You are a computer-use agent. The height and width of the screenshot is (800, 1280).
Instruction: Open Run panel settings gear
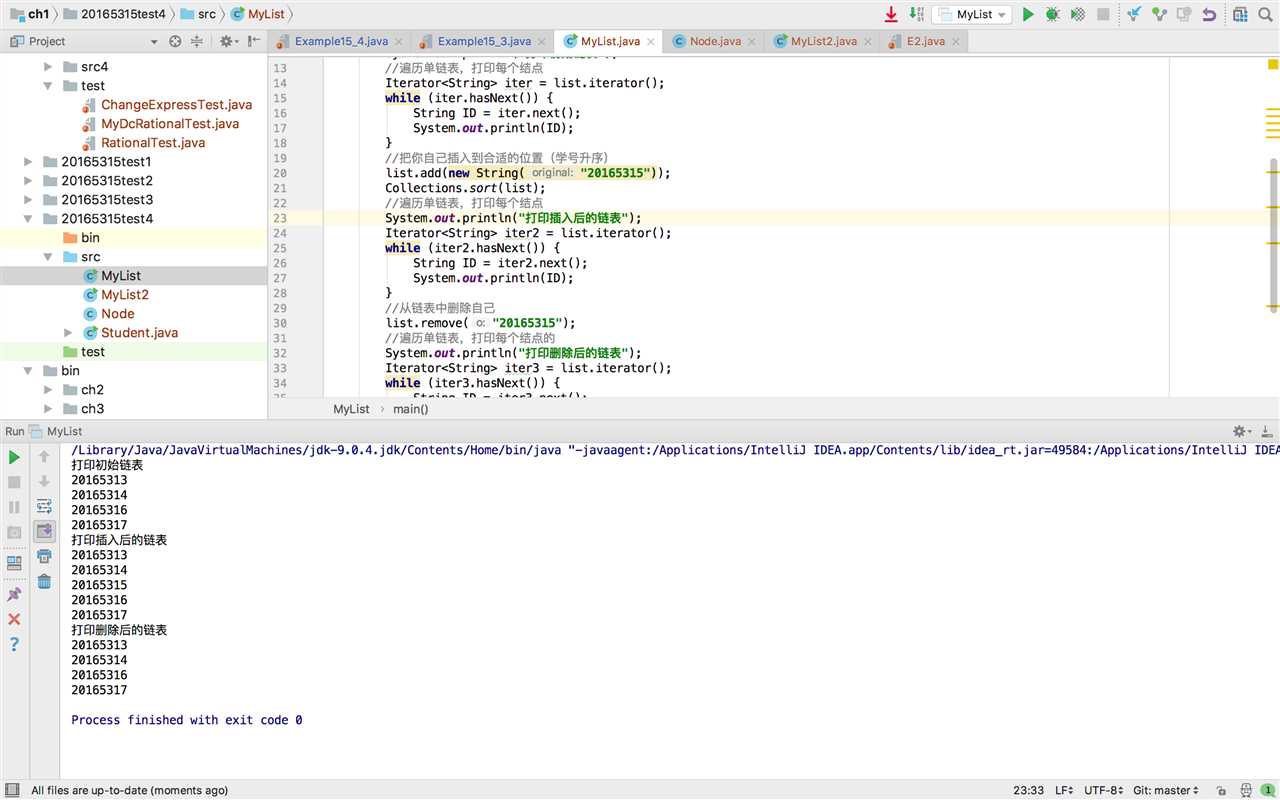pyautogui.click(x=1241, y=431)
